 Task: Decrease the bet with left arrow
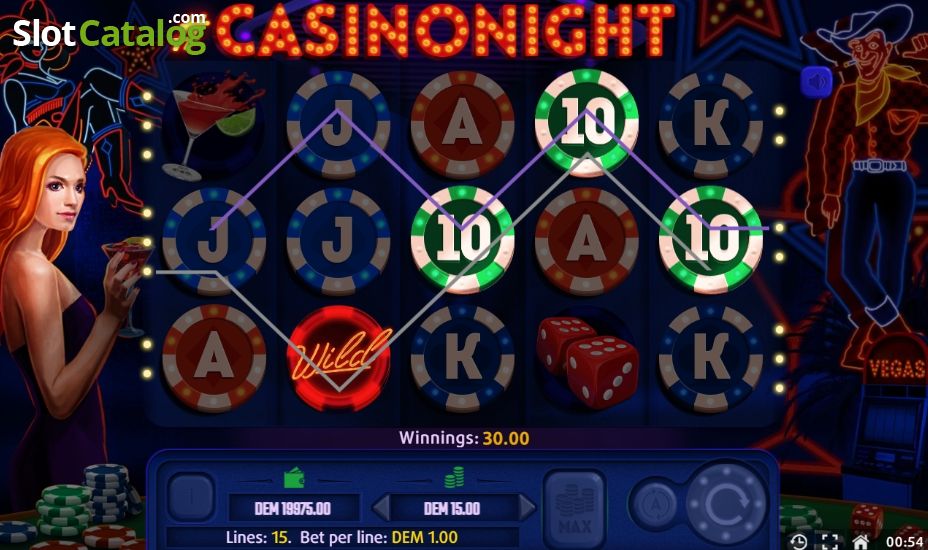click(382, 508)
